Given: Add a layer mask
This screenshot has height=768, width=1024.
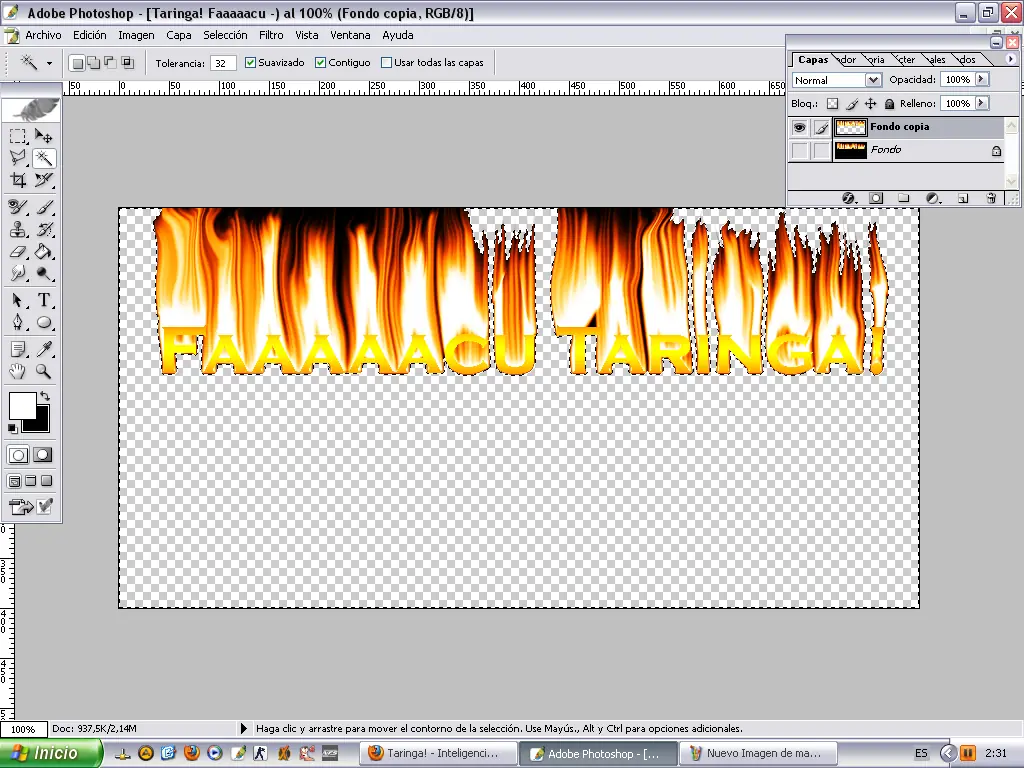Looking at the screenshot, I should coord(876,198).
